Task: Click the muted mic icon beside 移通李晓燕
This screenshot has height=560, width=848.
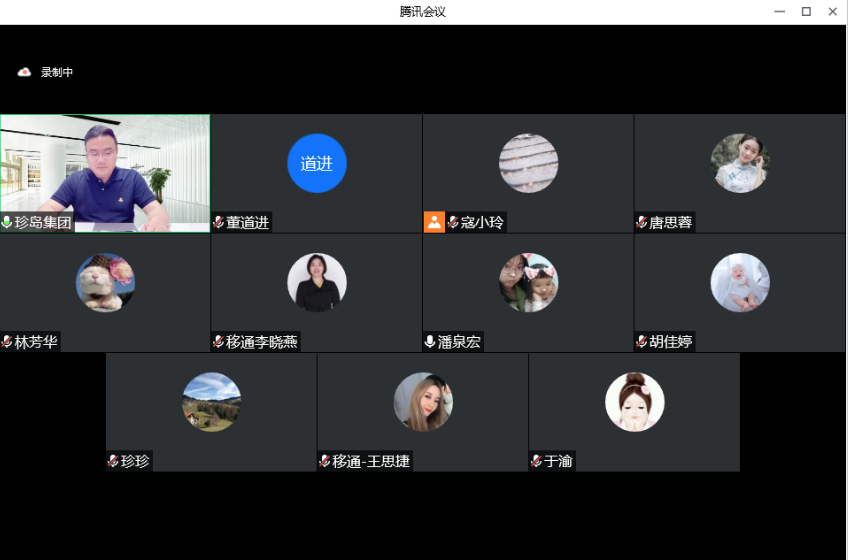Action: [x=219, y=342]
